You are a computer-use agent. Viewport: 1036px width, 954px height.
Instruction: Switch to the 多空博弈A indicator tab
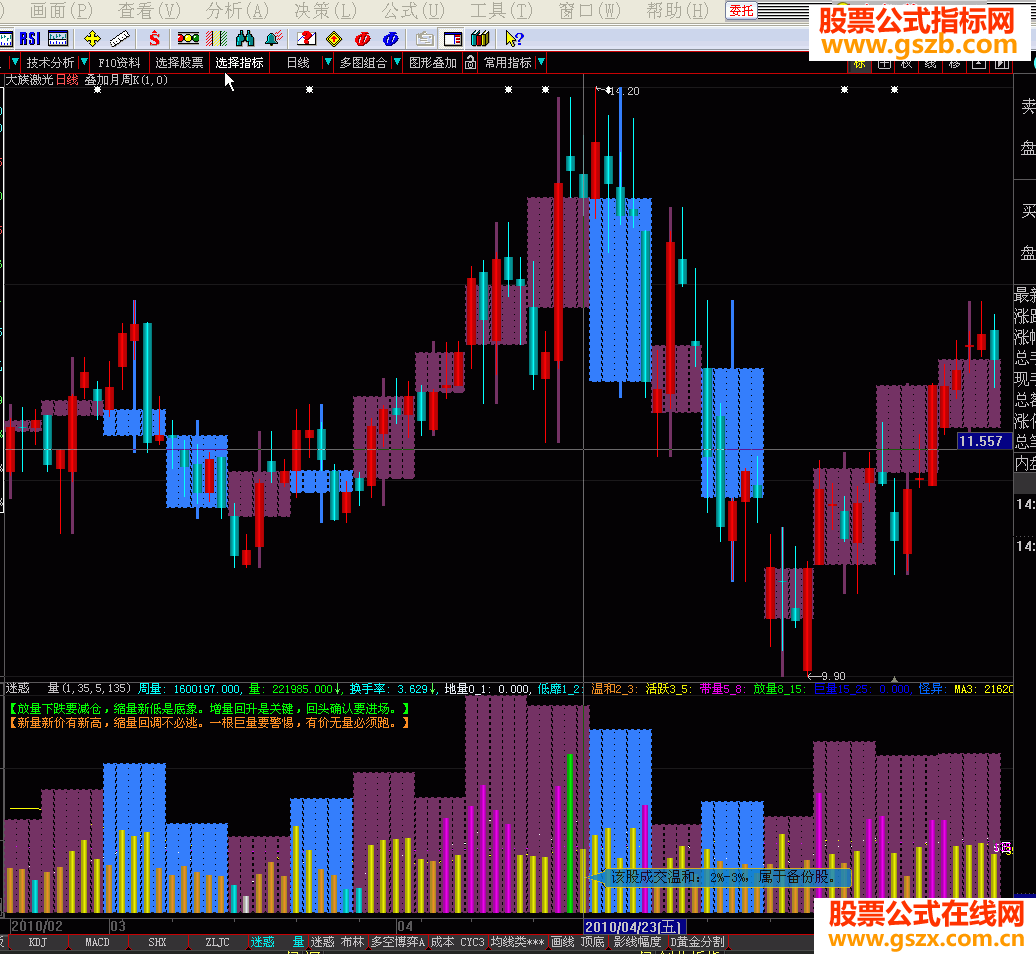point(398,942)
